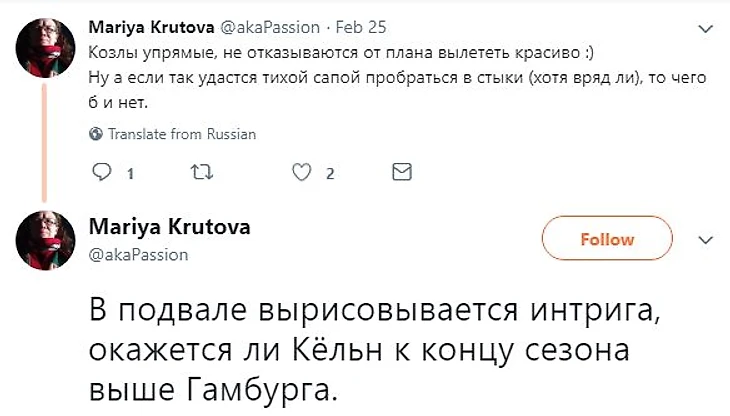
Task: Follow Mariya Krutova
Action: pos(607,240)
